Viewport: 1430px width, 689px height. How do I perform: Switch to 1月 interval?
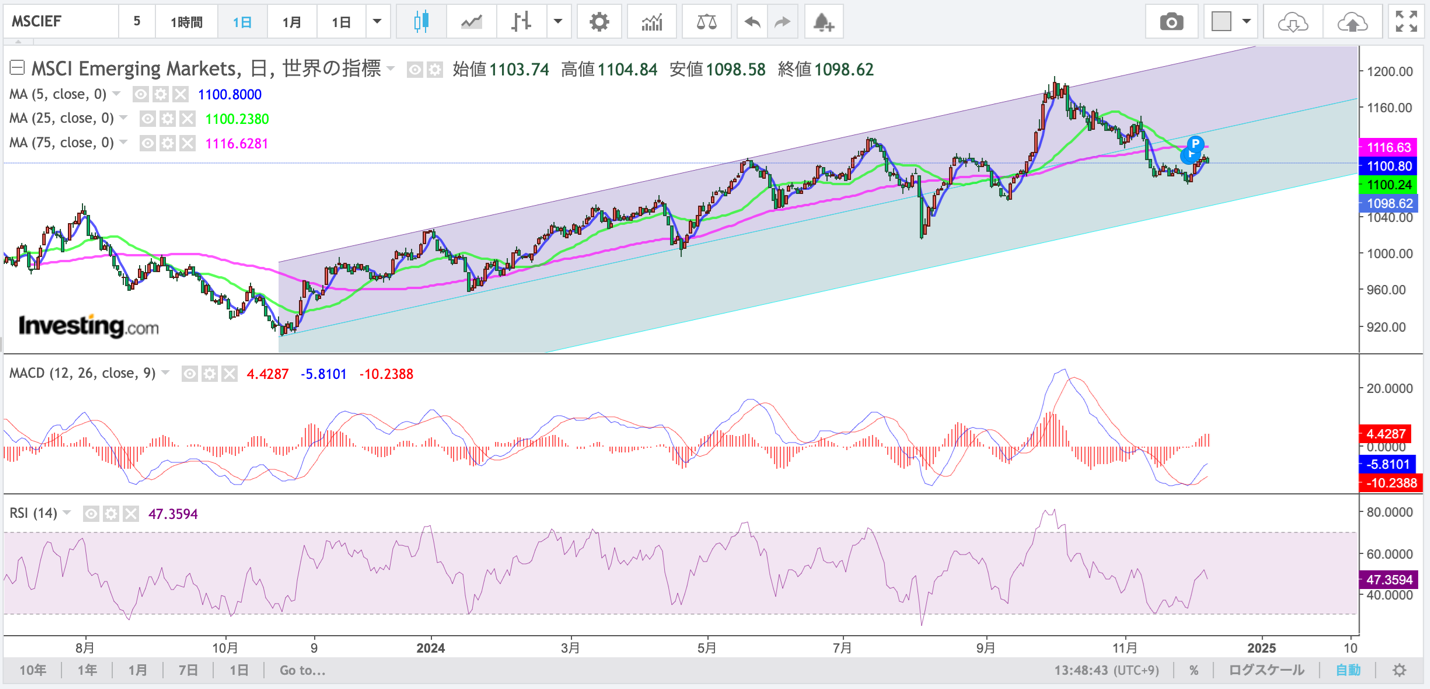pyautogui.click(x=291, y=22)
